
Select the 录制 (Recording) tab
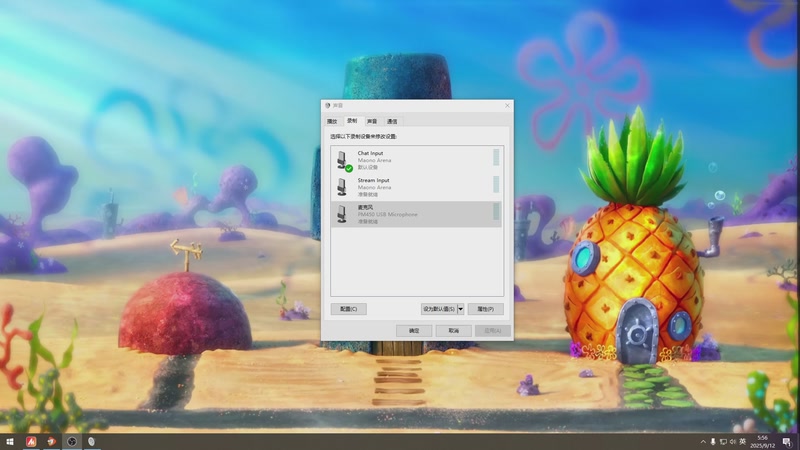point(352,120)
